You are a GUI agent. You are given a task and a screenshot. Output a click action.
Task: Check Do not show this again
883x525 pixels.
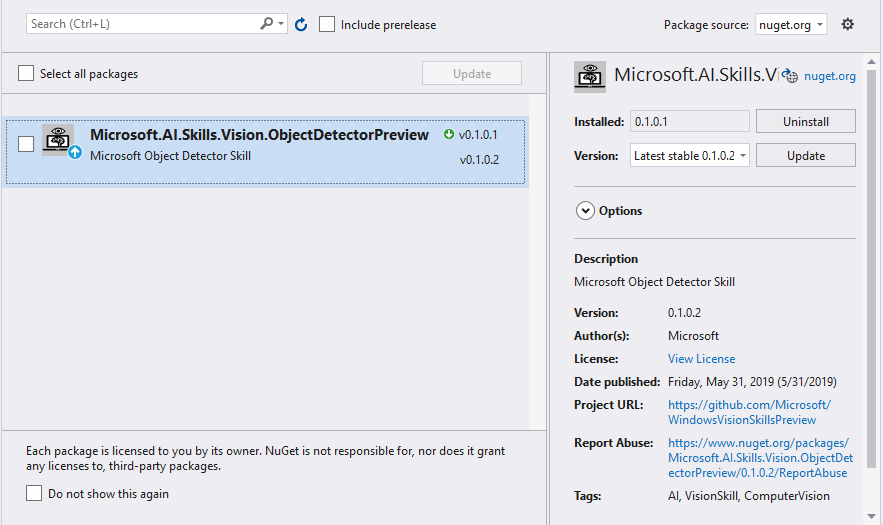tap(34, 493)
